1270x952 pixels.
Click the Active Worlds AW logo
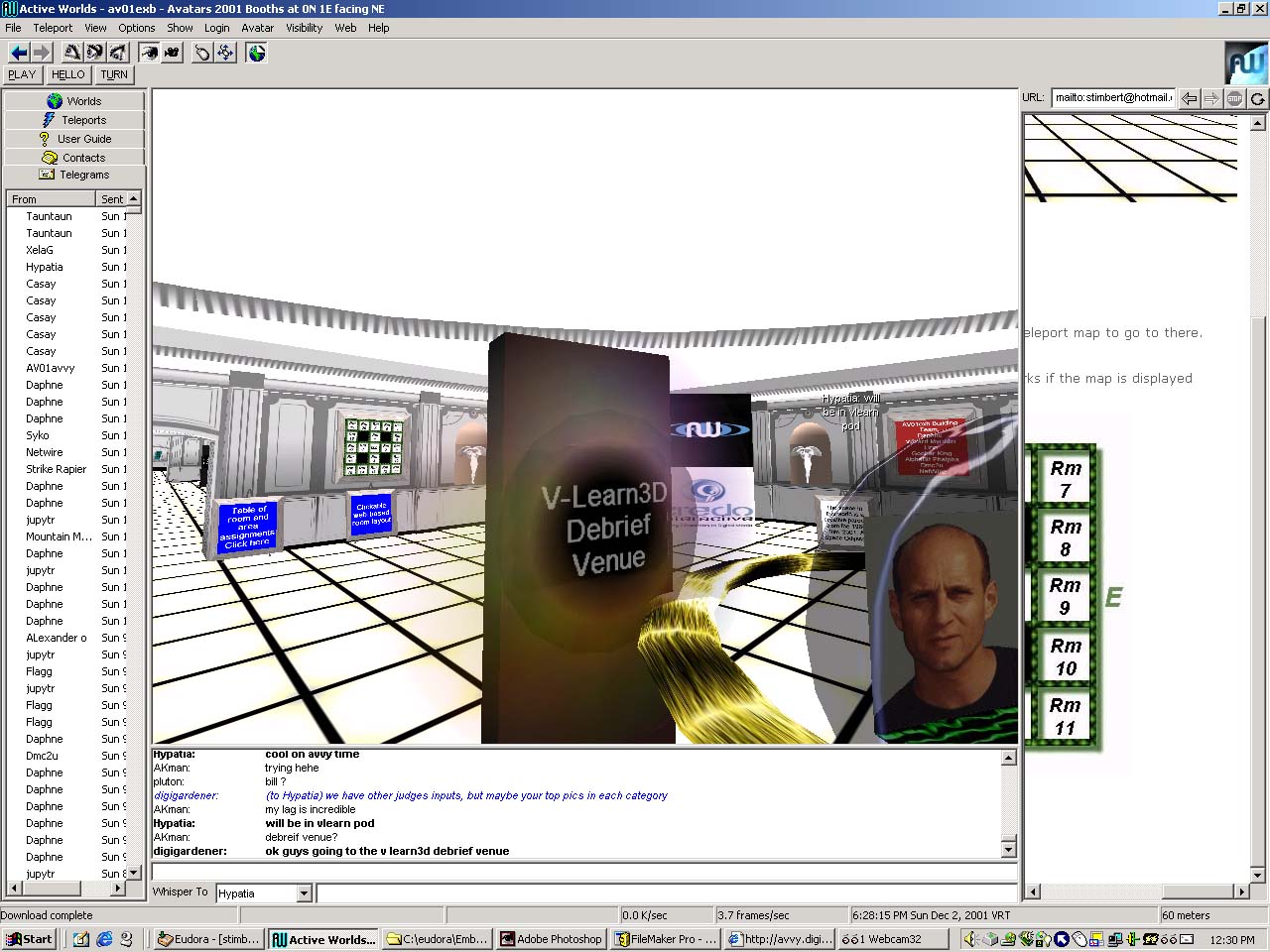[1245, 63]
